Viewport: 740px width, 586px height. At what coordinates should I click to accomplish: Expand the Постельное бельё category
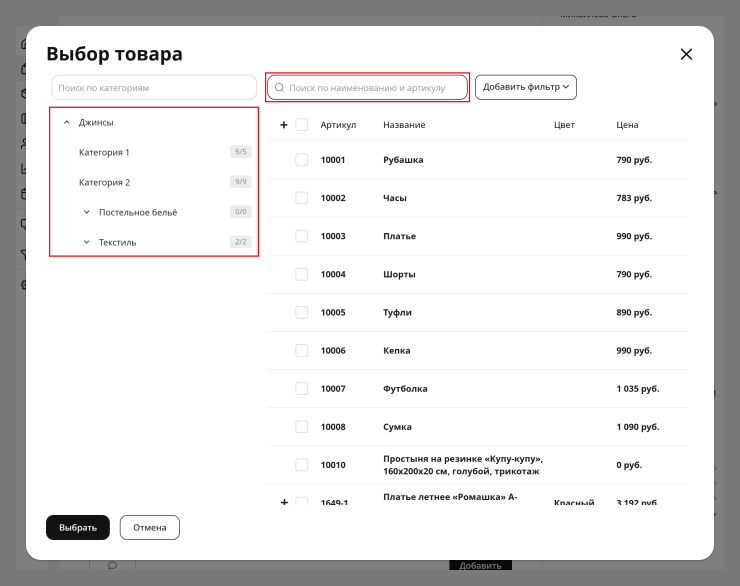[x=86, y=212]
